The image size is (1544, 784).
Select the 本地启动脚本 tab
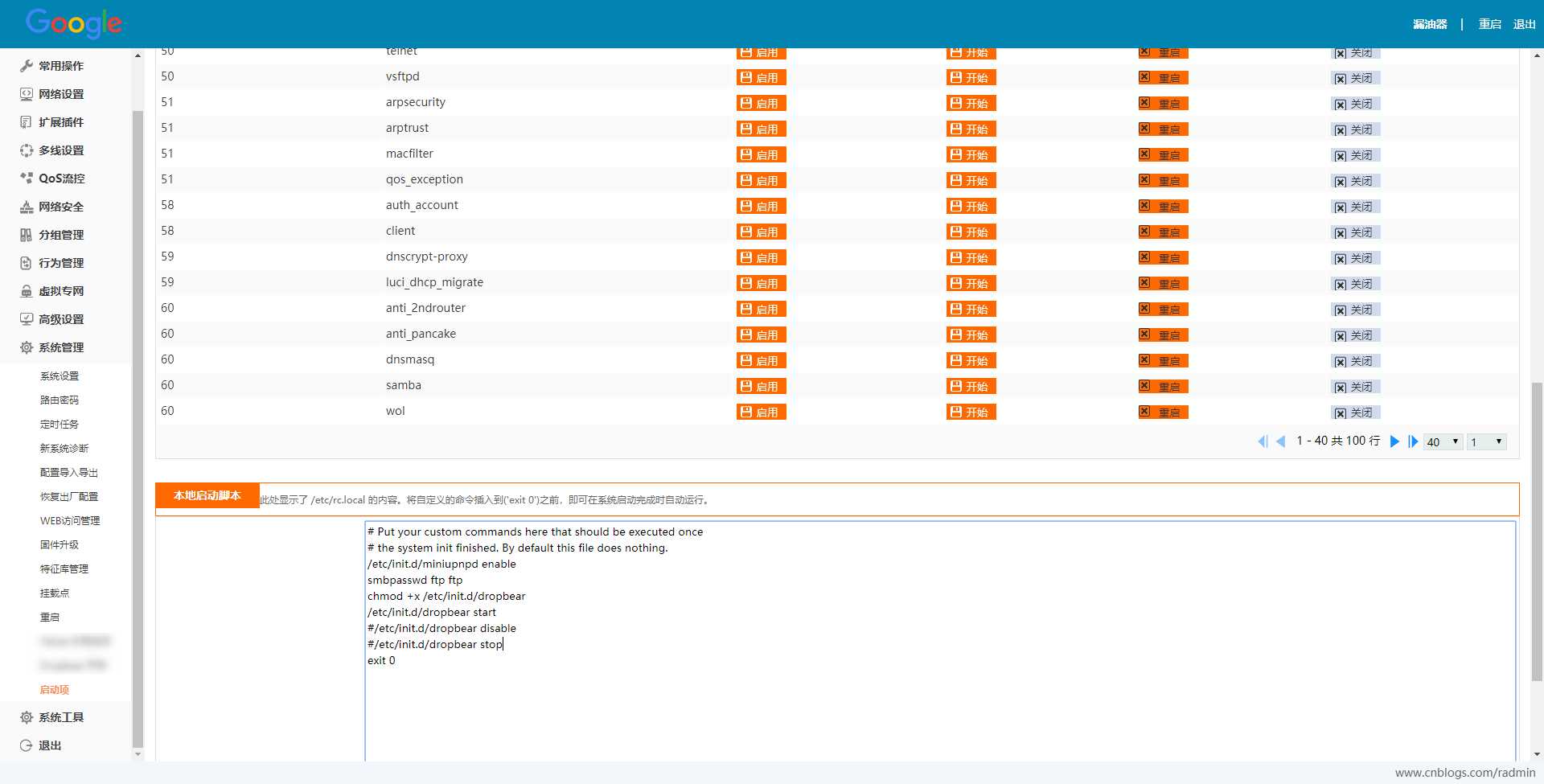coord(207,495)
